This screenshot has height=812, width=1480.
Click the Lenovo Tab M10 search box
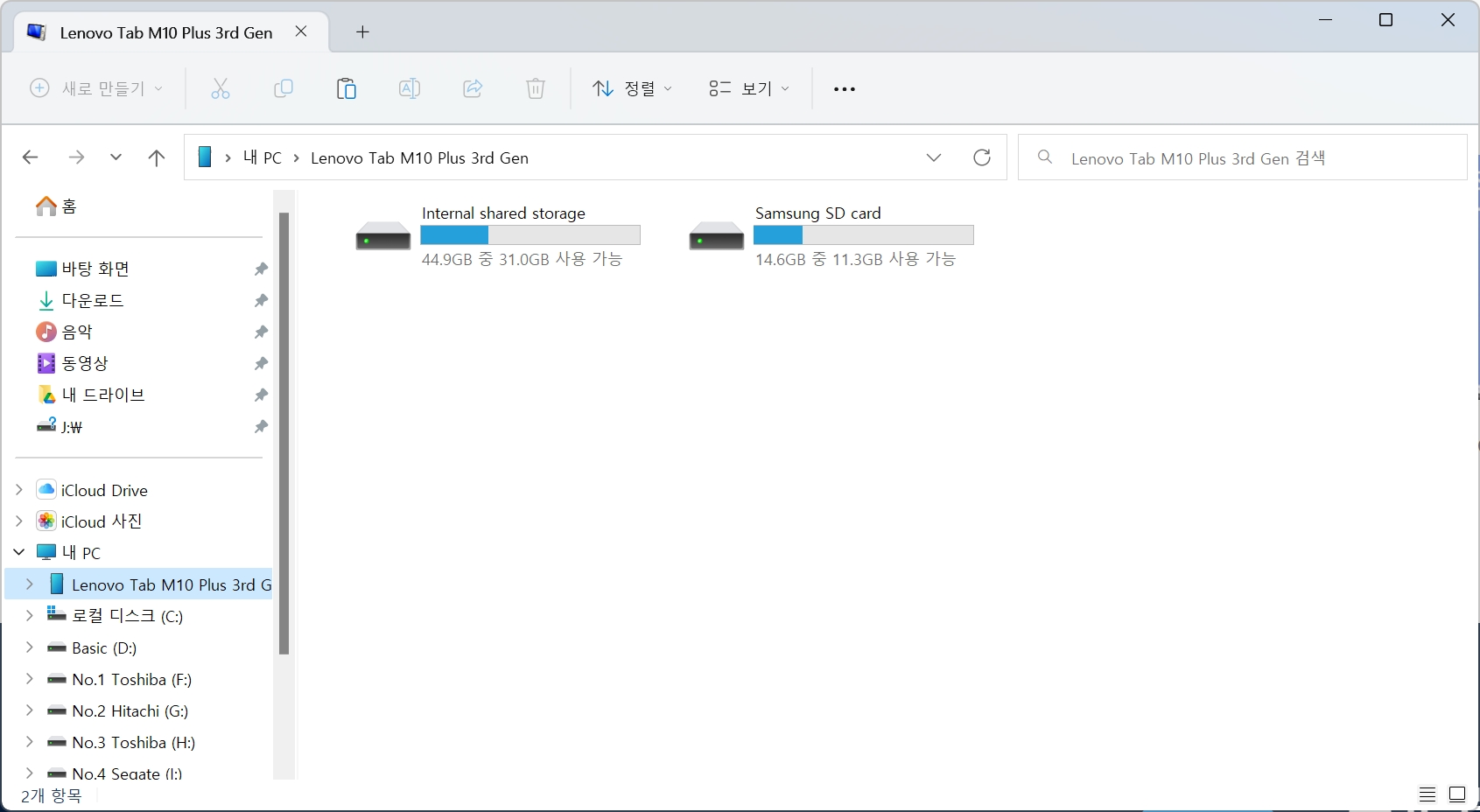1243,157
